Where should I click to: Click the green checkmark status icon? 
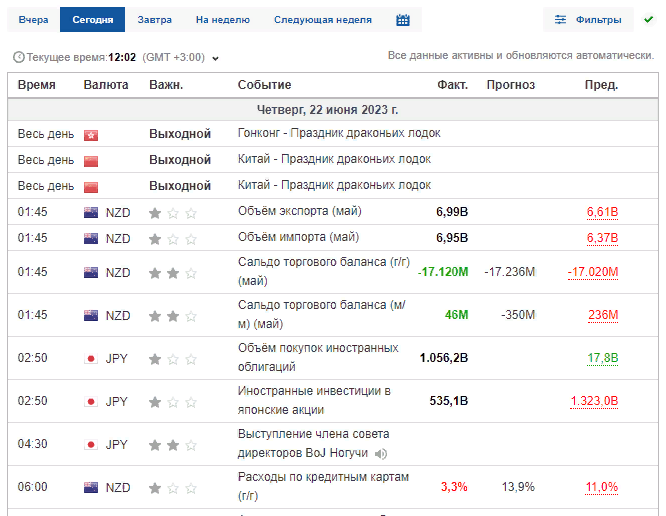pyautogui.click(x=649, y=20)
